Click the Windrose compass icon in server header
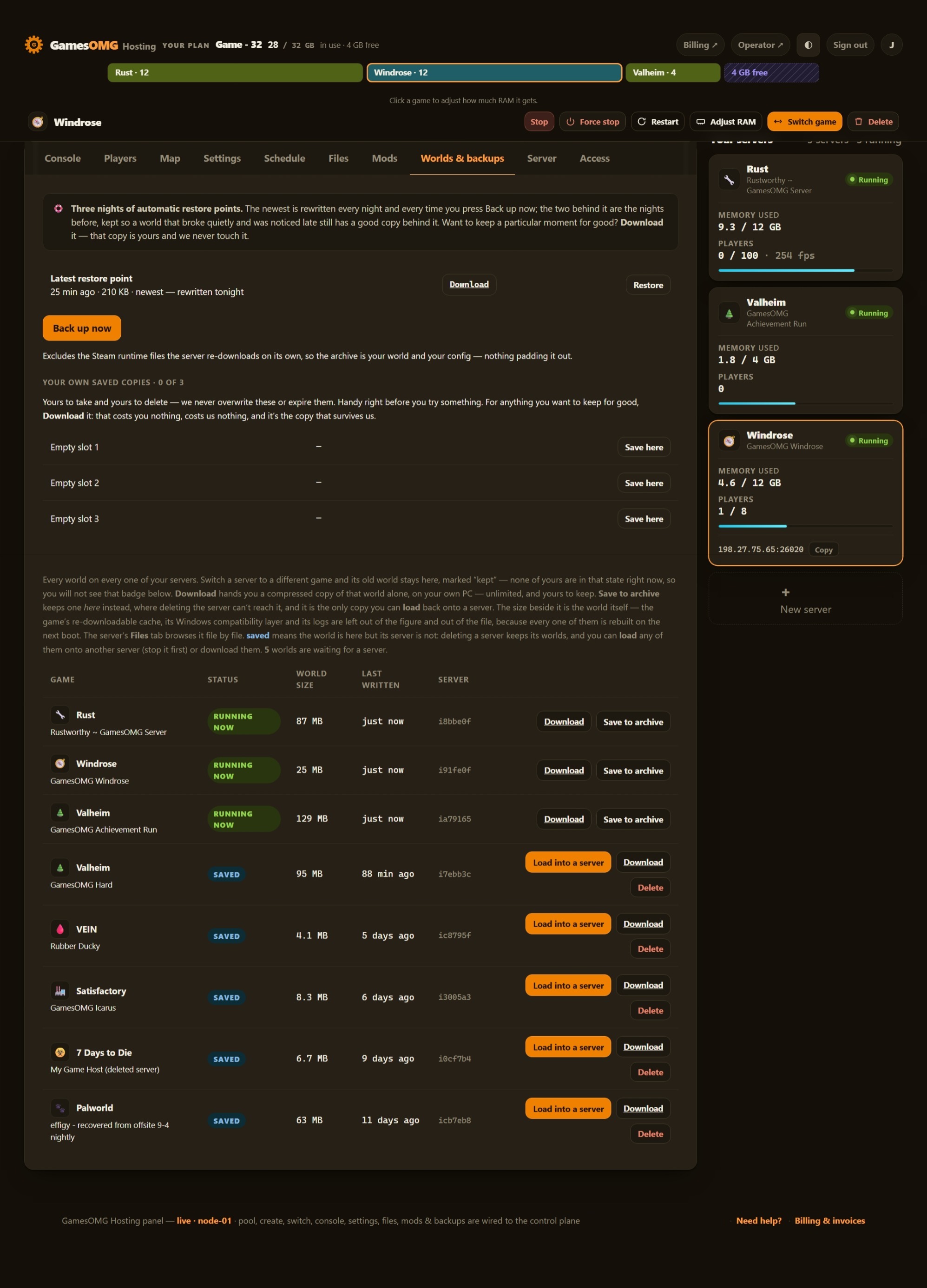Image resolution: width=927 pixels, height=1288 pixels. (x=38, y=122)
